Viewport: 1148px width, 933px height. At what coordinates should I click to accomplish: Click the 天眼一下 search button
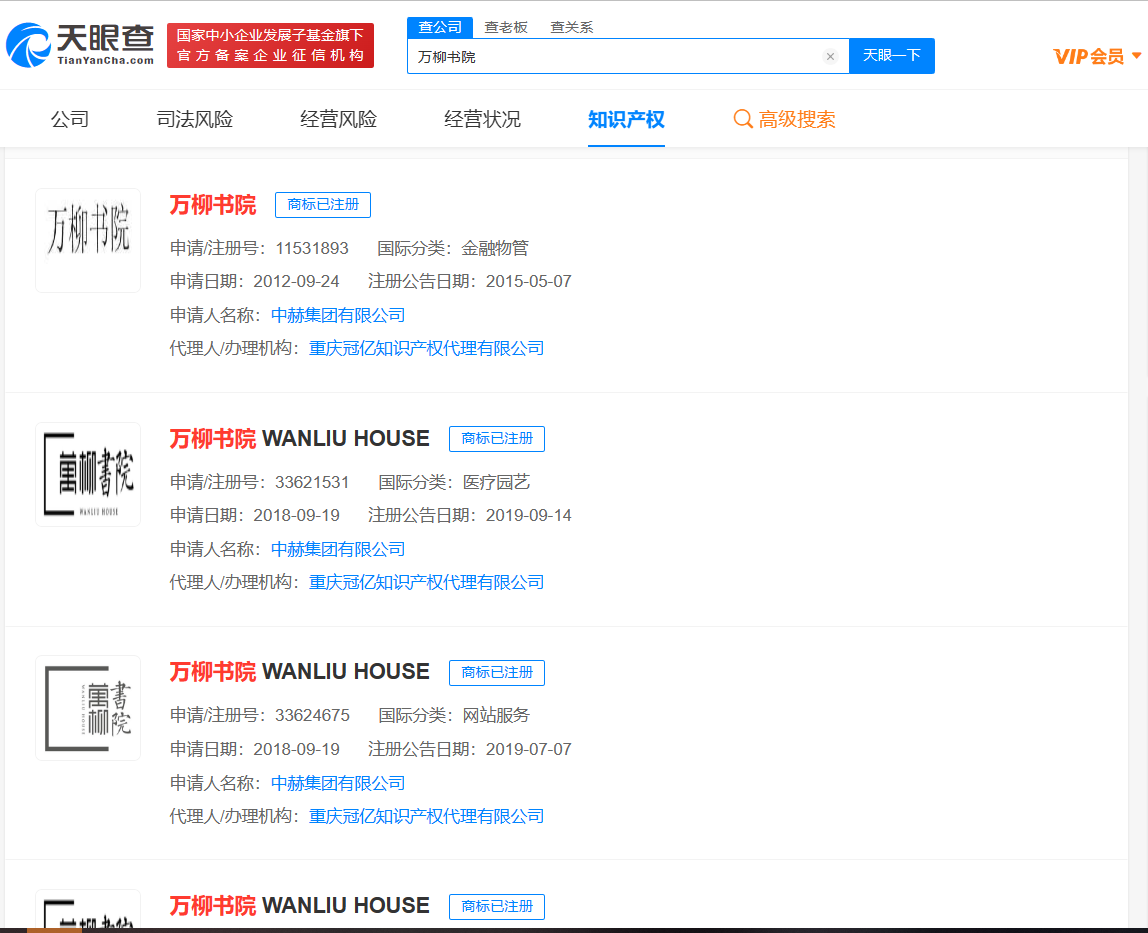pyautogui.click(x=891, y=56)
